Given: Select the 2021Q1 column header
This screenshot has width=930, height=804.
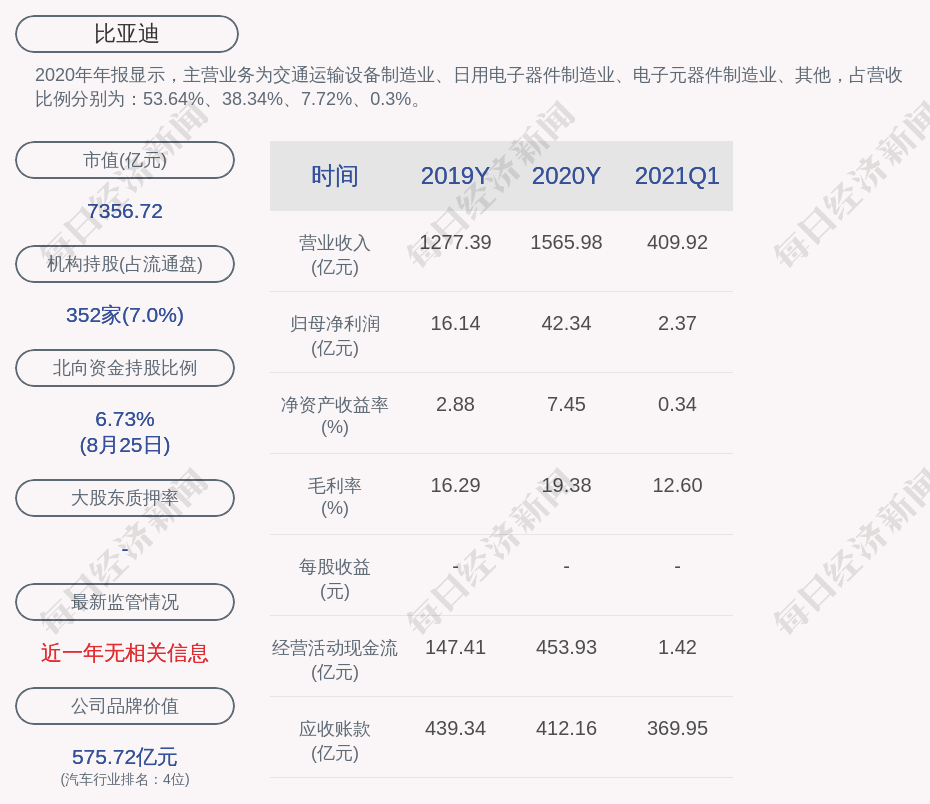Looking at the screenshot, I should 677,176.
